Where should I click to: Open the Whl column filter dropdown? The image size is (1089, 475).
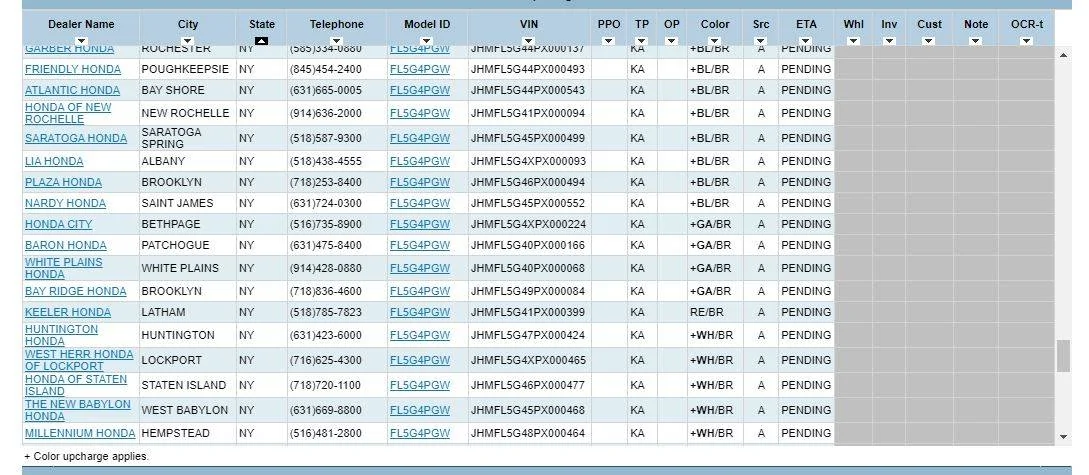[x=854, y=41]
